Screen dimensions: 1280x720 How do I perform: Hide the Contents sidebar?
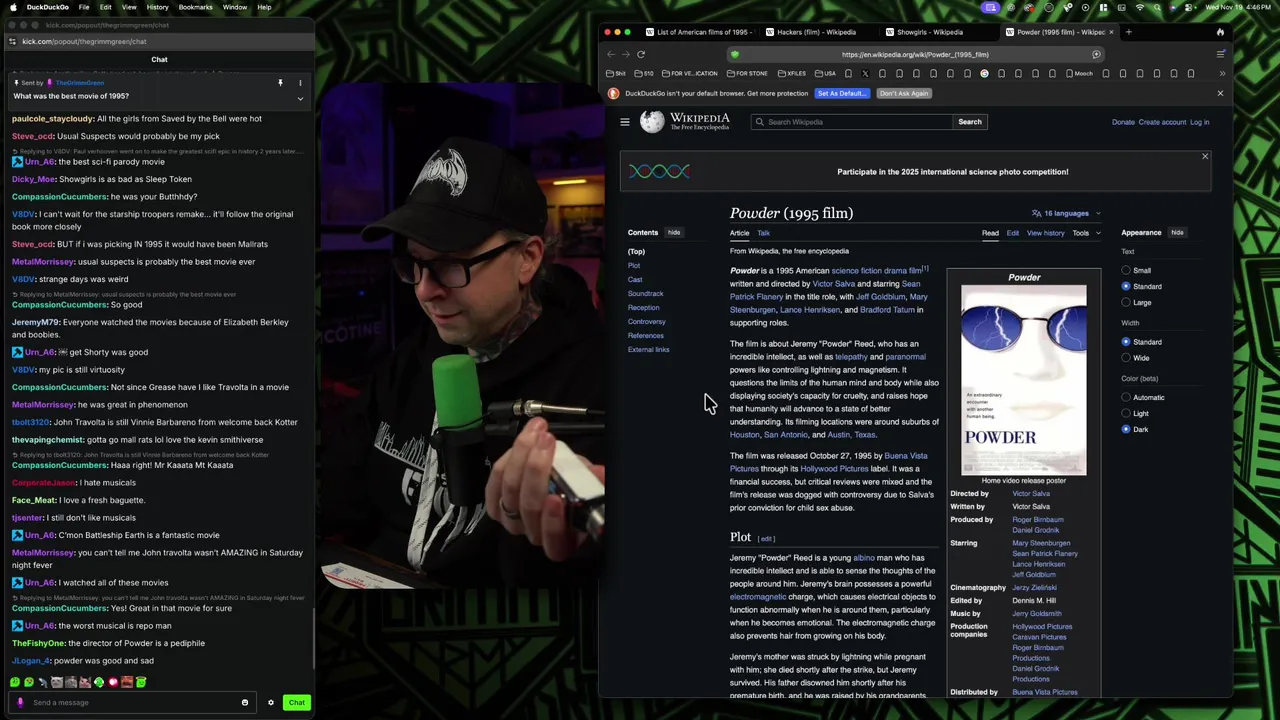coord(674,233)
